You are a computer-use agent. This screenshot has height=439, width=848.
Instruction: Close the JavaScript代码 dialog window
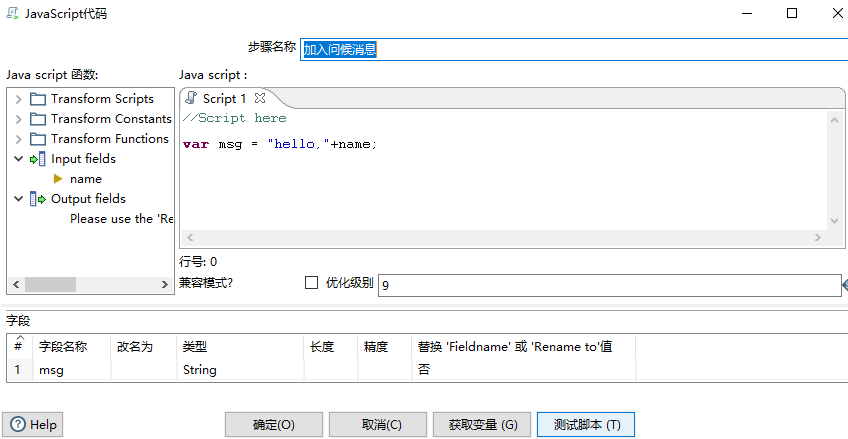coord(837,14)
